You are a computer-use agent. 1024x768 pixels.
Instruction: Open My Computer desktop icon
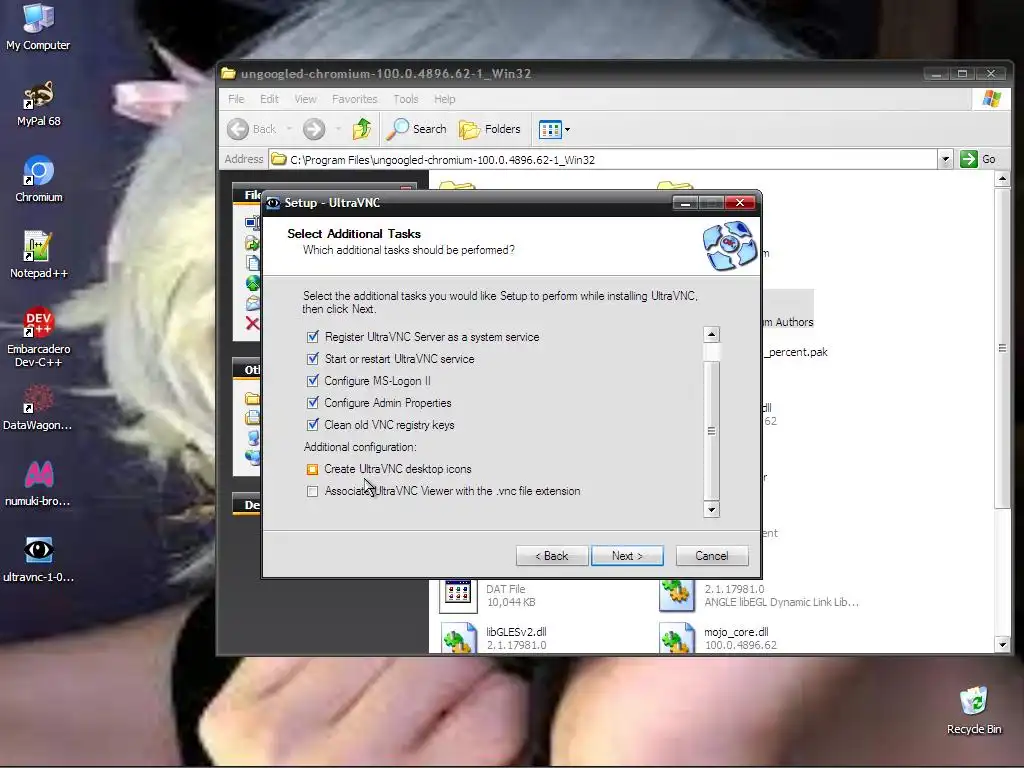coord(38,27)
